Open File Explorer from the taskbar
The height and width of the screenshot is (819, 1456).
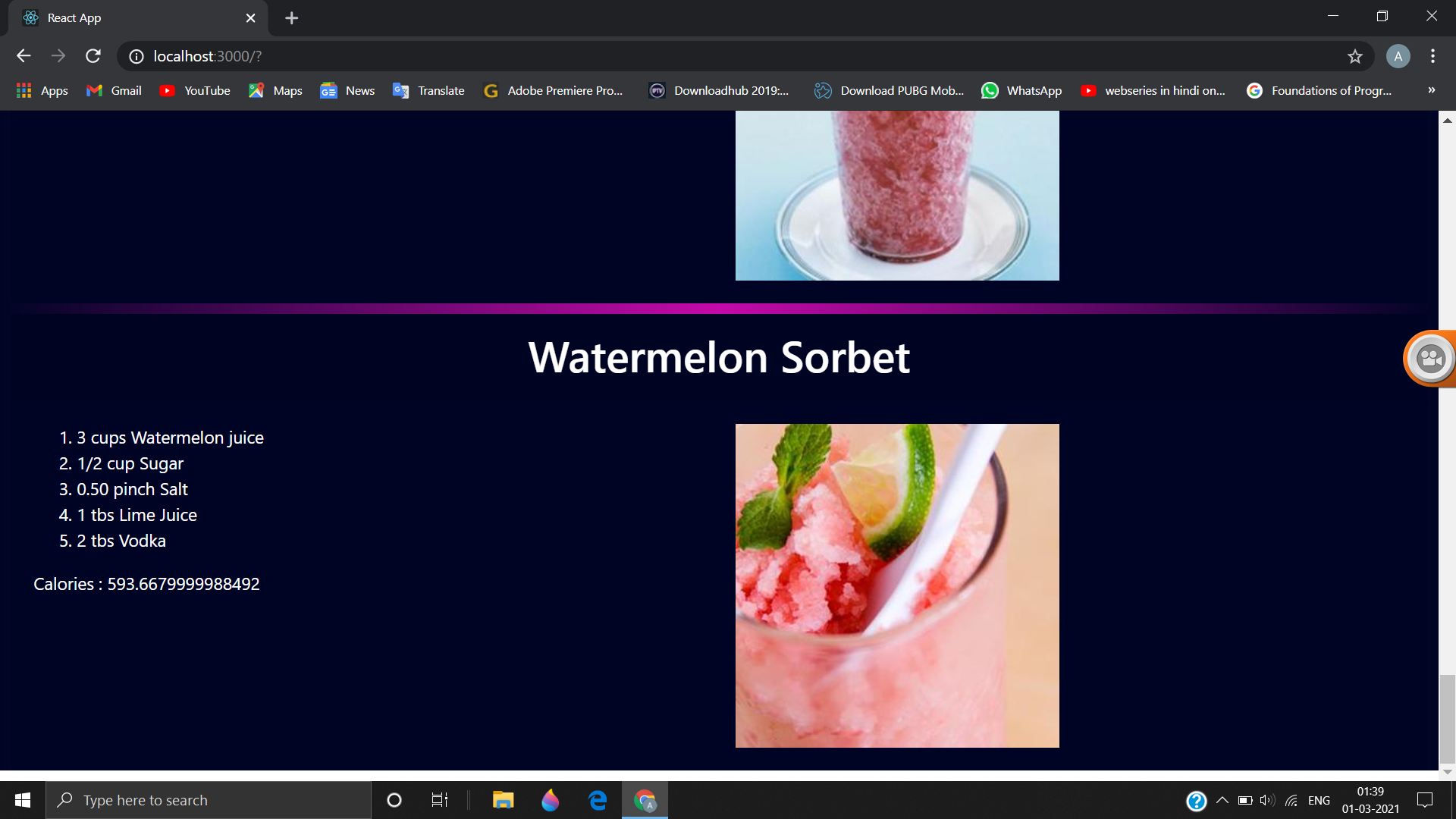coord(503,800)
